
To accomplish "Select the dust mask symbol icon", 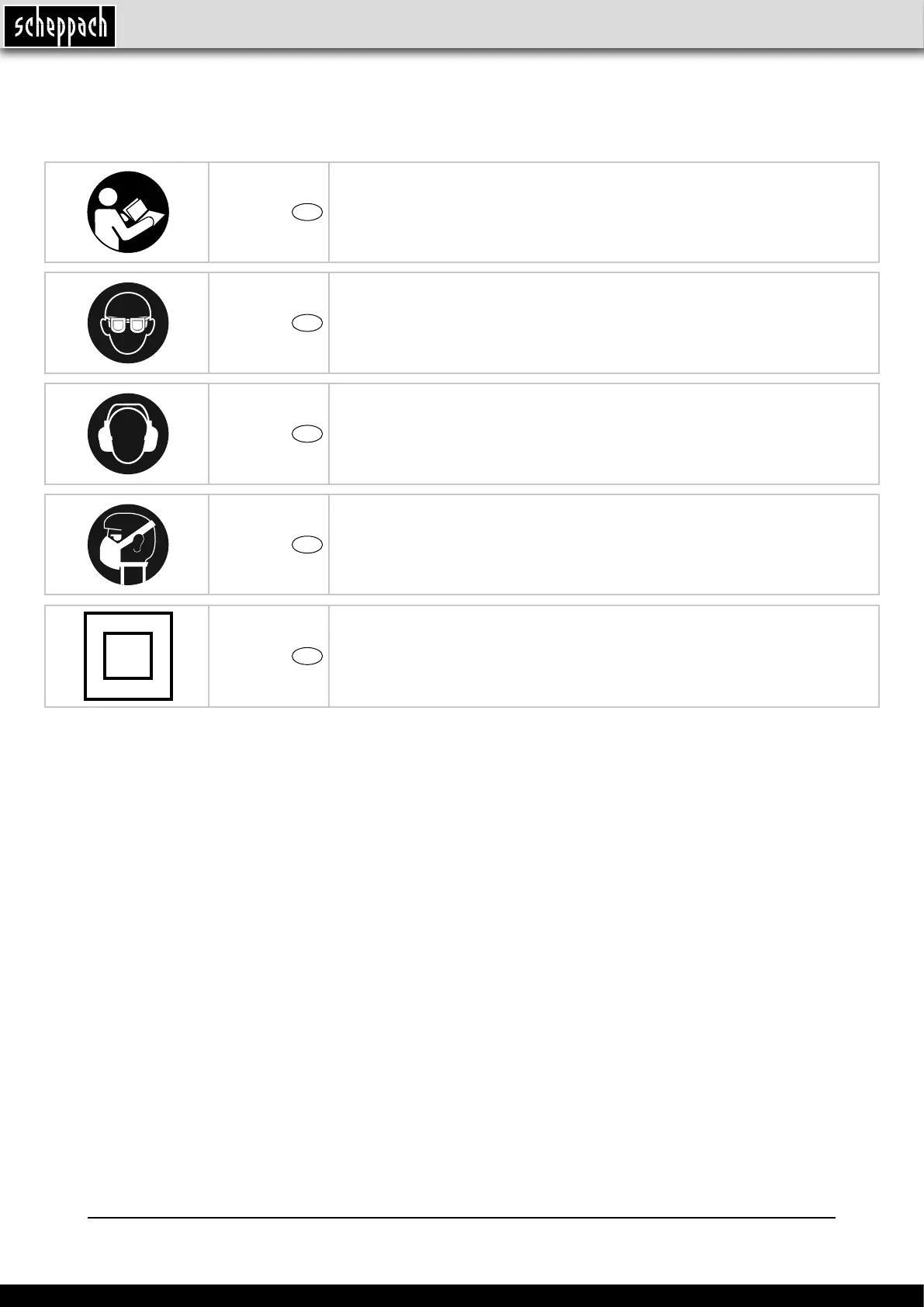I will coord(128,545).
